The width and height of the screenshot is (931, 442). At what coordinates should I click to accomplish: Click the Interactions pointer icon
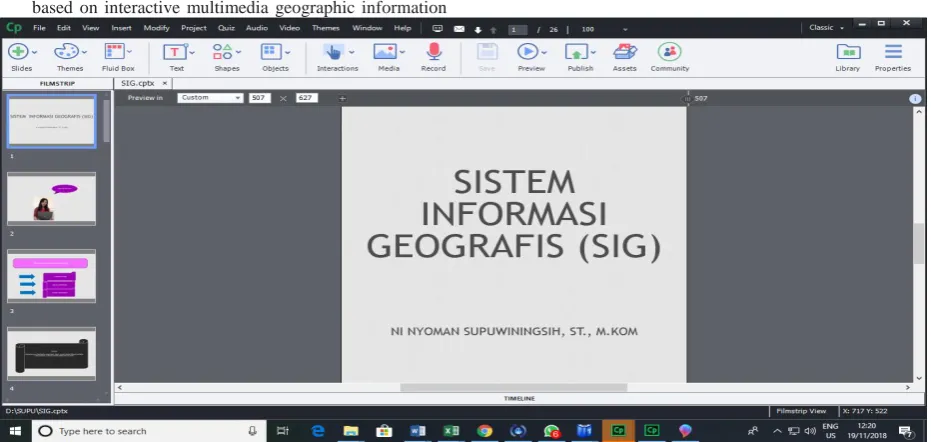(334, 52)
